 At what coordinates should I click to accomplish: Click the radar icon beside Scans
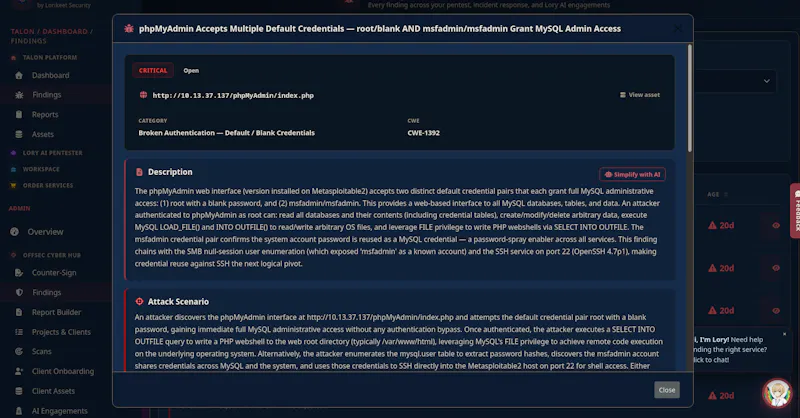point(19,352)
